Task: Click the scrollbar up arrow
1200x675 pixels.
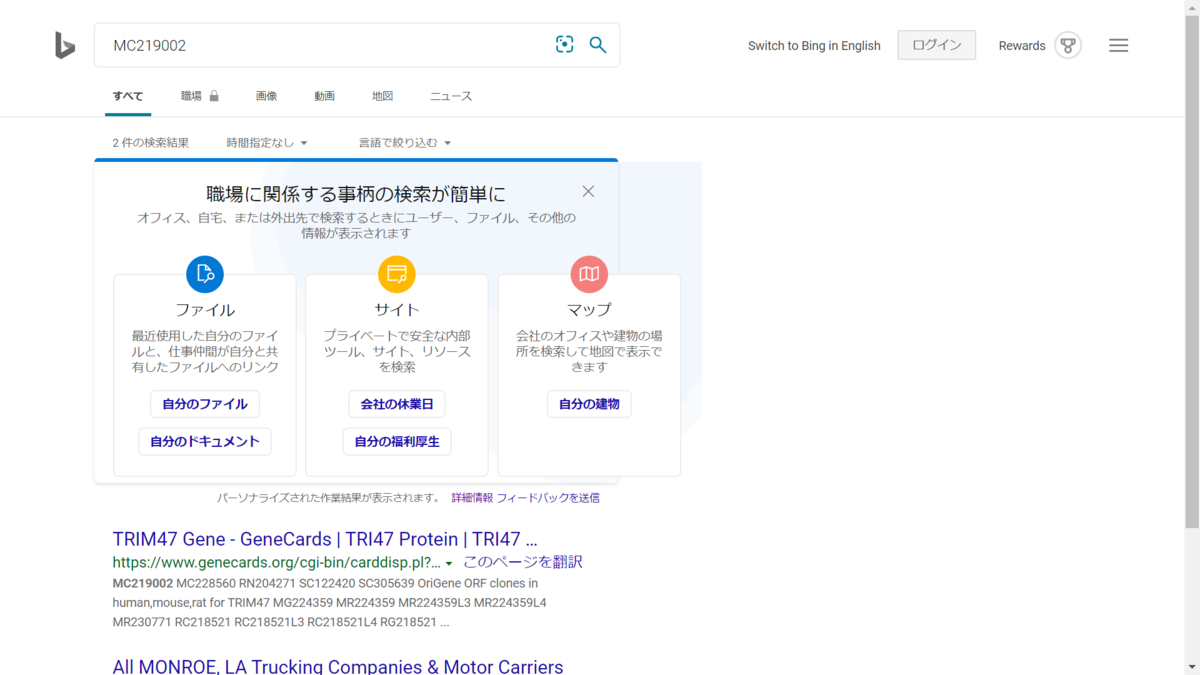Action: [1192, 8]
